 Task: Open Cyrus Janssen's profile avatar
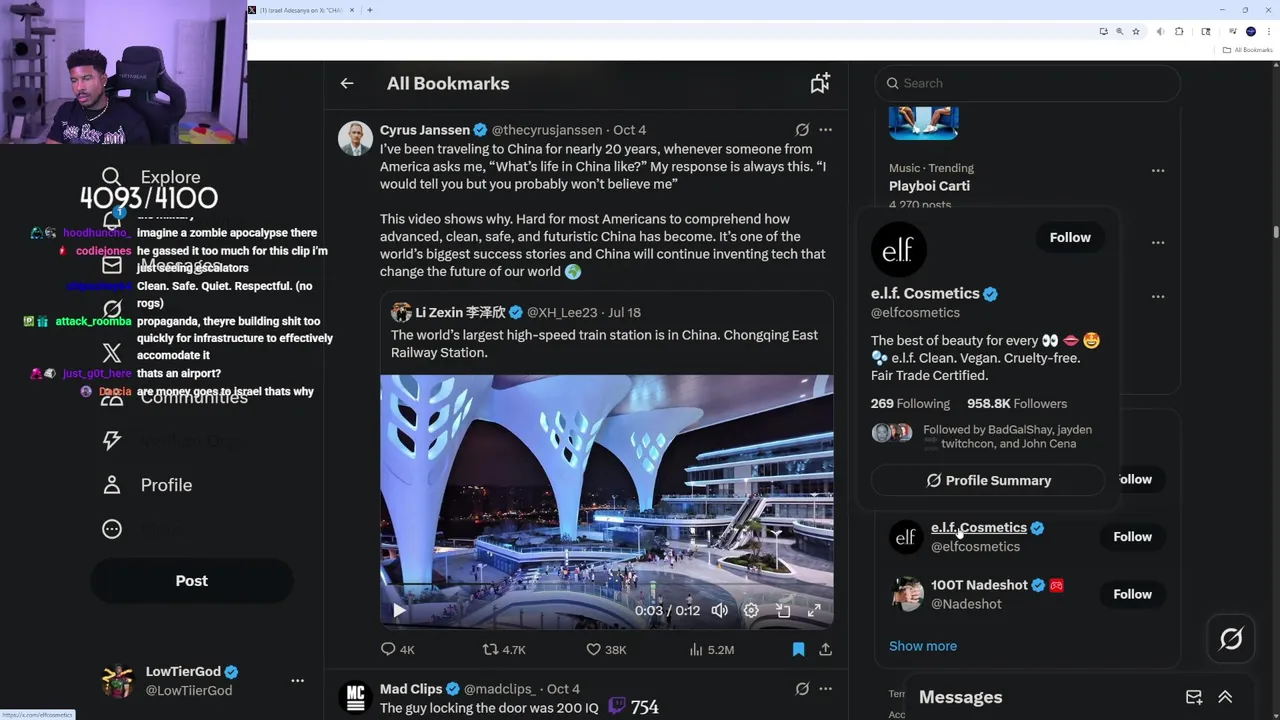click(x=355, y=138)
